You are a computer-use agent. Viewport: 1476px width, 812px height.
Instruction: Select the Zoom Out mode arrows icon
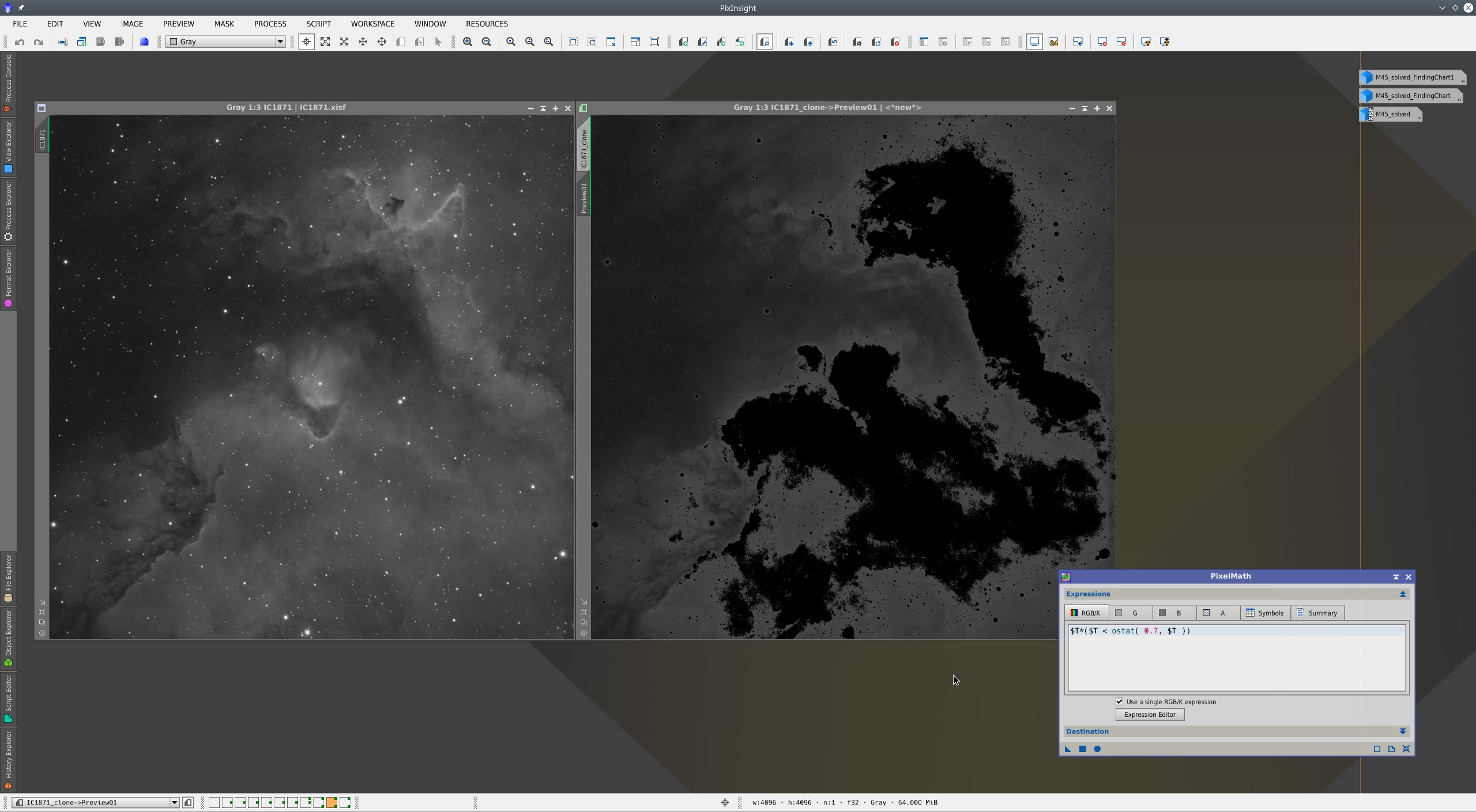[344, 41]
